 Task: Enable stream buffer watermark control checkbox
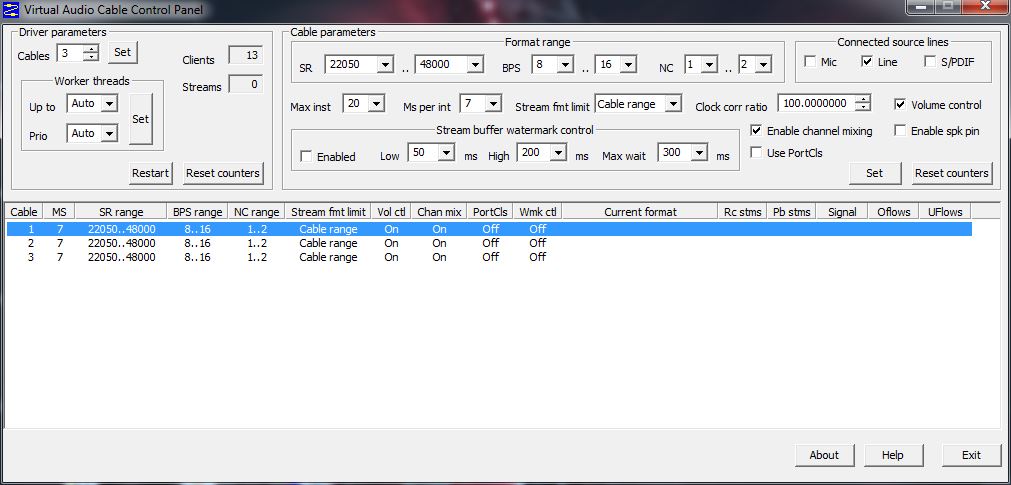pyautogui.click(x=306, y=156)
